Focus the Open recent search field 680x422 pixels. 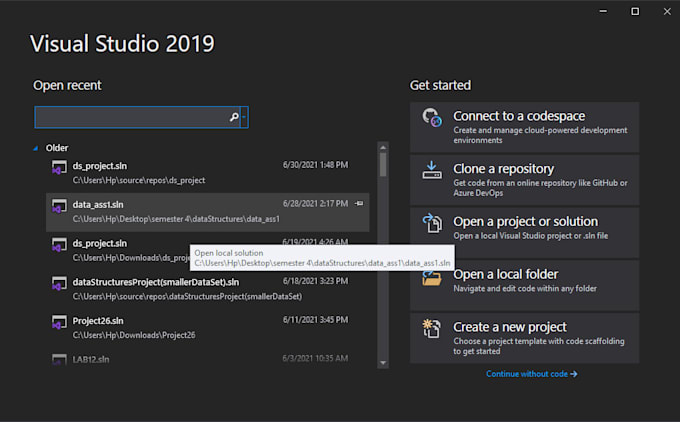tap(130, 118)
